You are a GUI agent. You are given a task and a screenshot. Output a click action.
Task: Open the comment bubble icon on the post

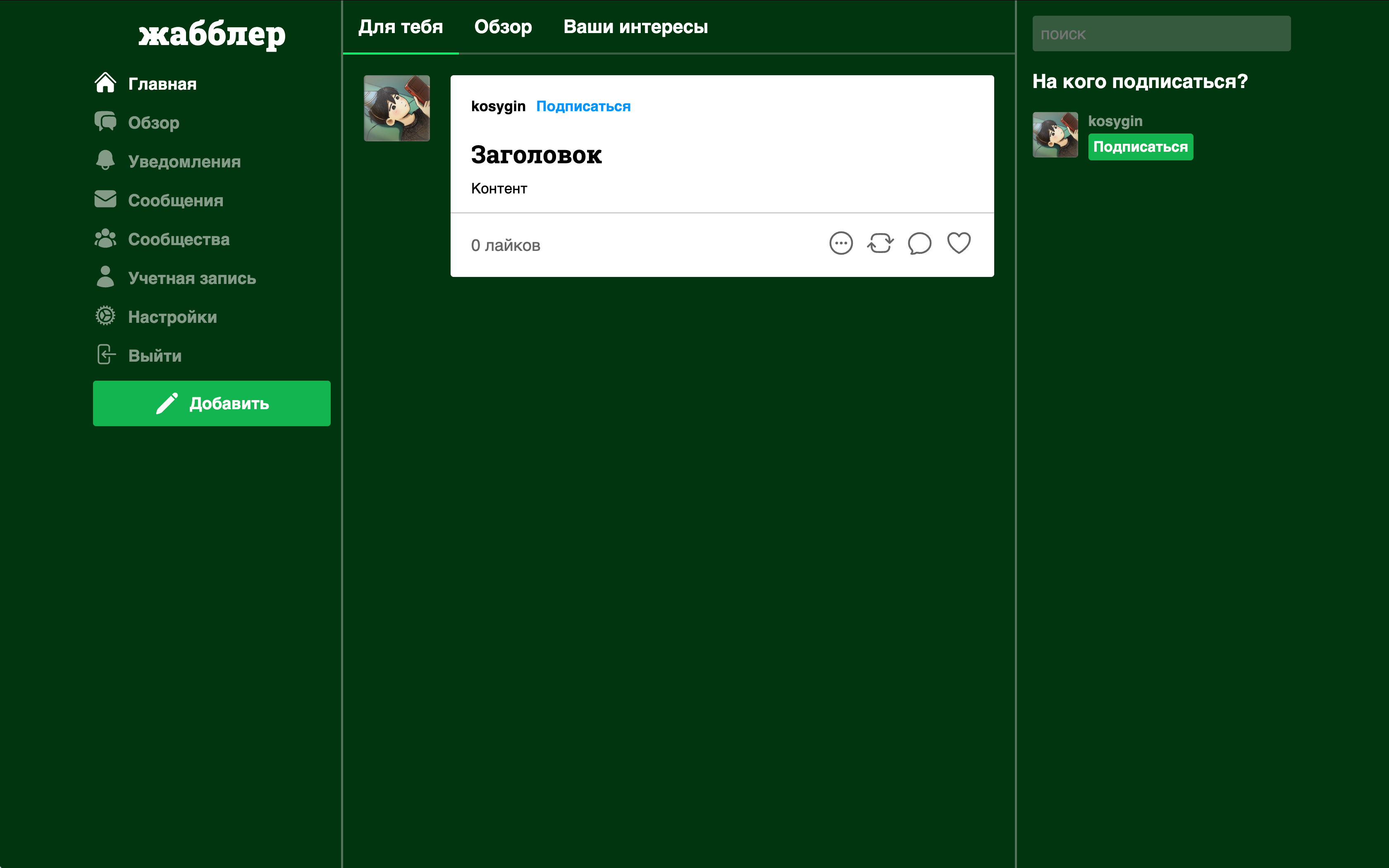(x=919, y=243)
